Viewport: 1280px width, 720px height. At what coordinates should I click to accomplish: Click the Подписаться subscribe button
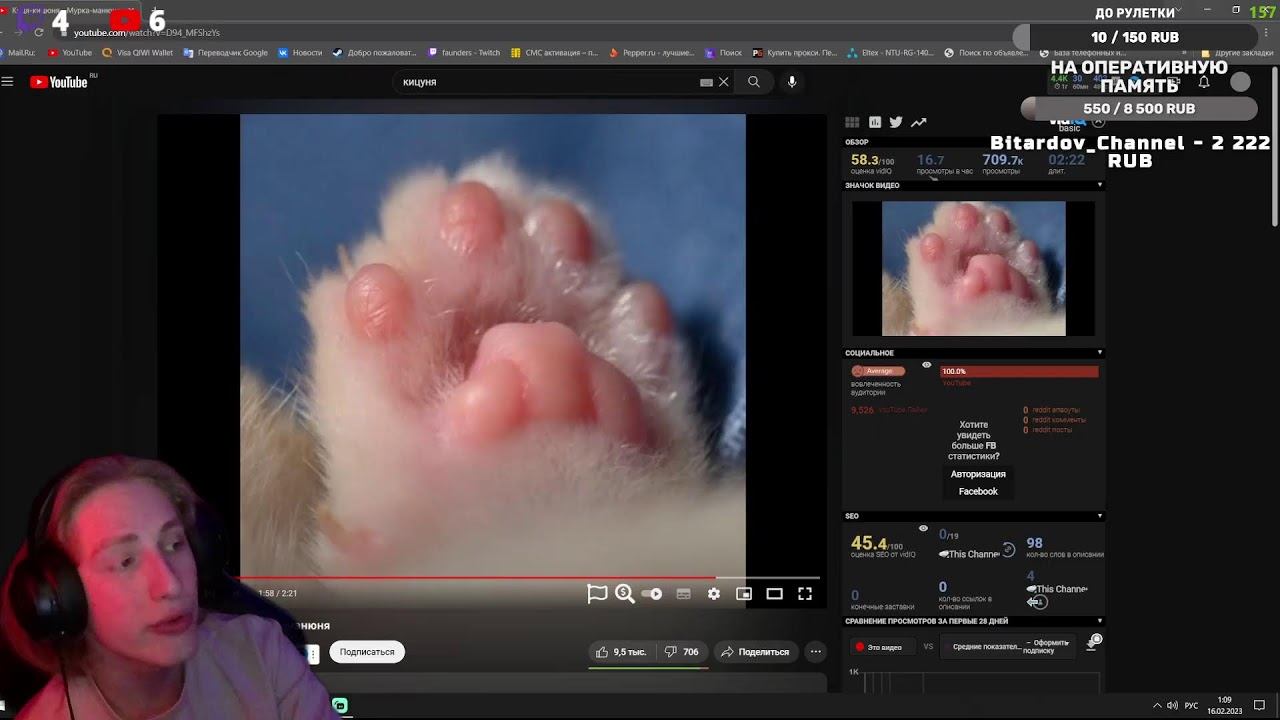[x=367, y=652]
